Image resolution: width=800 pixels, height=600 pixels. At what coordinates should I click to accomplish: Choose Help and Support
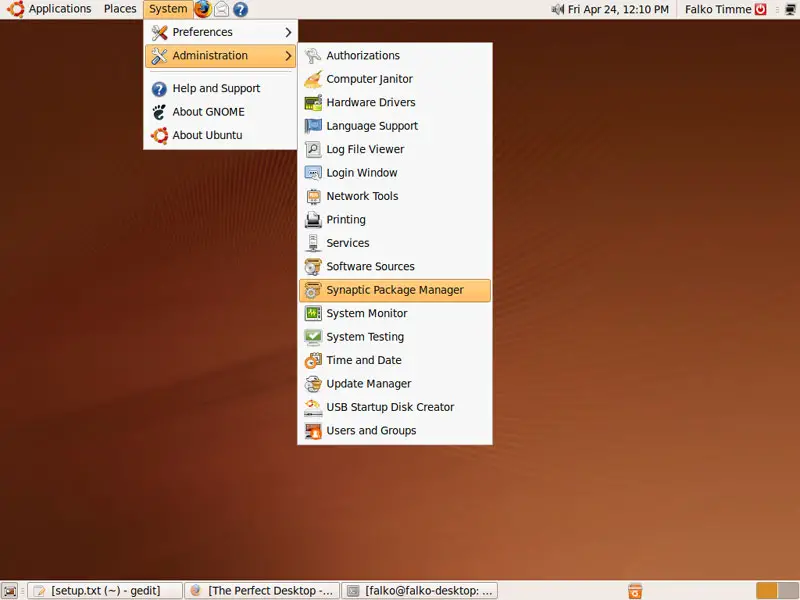[x=220, y=88]
